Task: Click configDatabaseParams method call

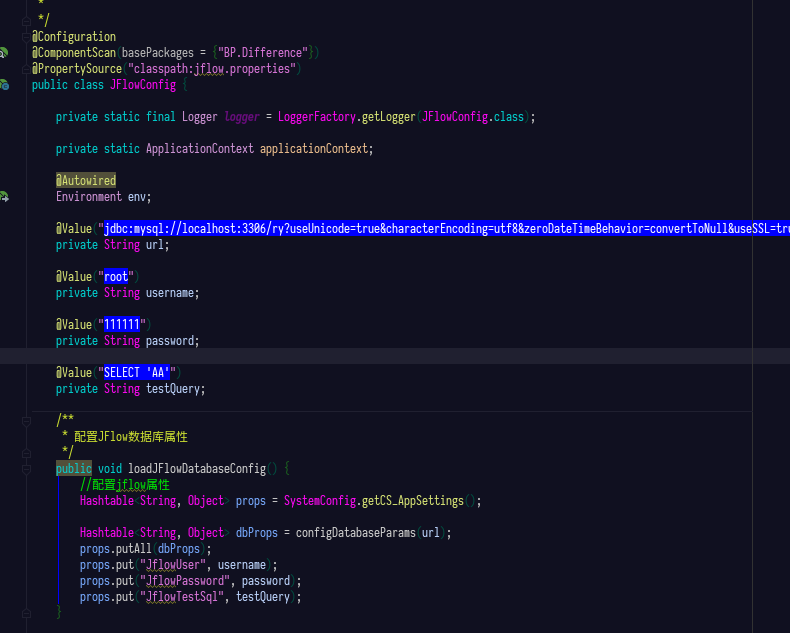Action: pyautogui.click(x=355, y=533)
